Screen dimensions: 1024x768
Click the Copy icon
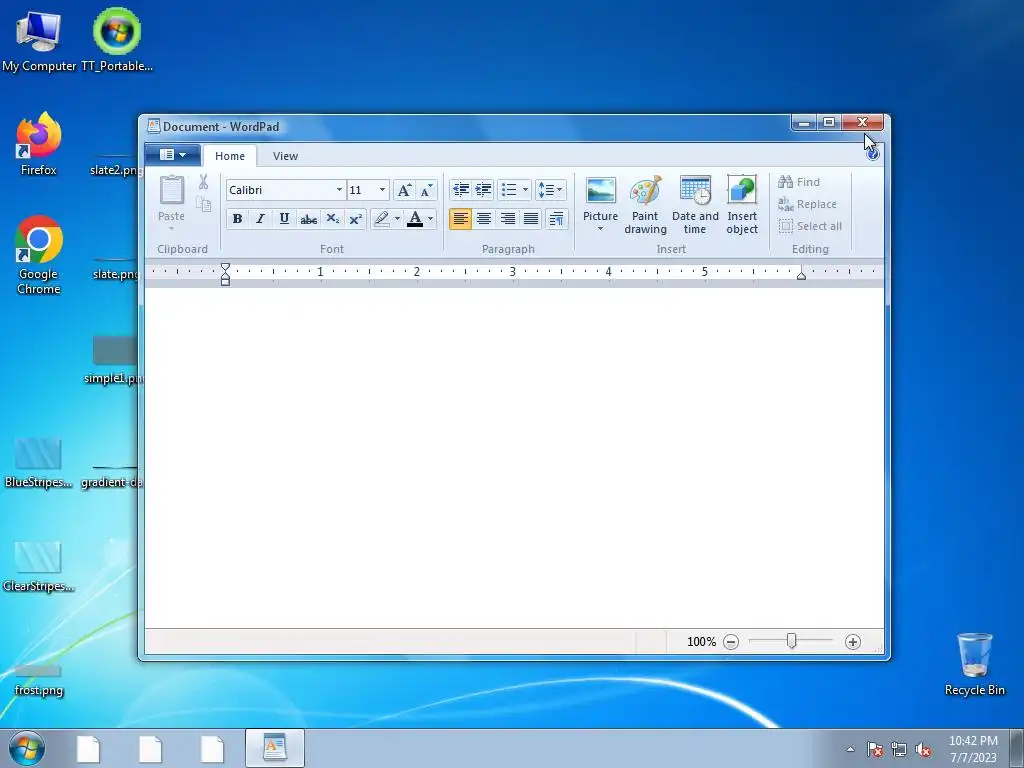point(204,204)
